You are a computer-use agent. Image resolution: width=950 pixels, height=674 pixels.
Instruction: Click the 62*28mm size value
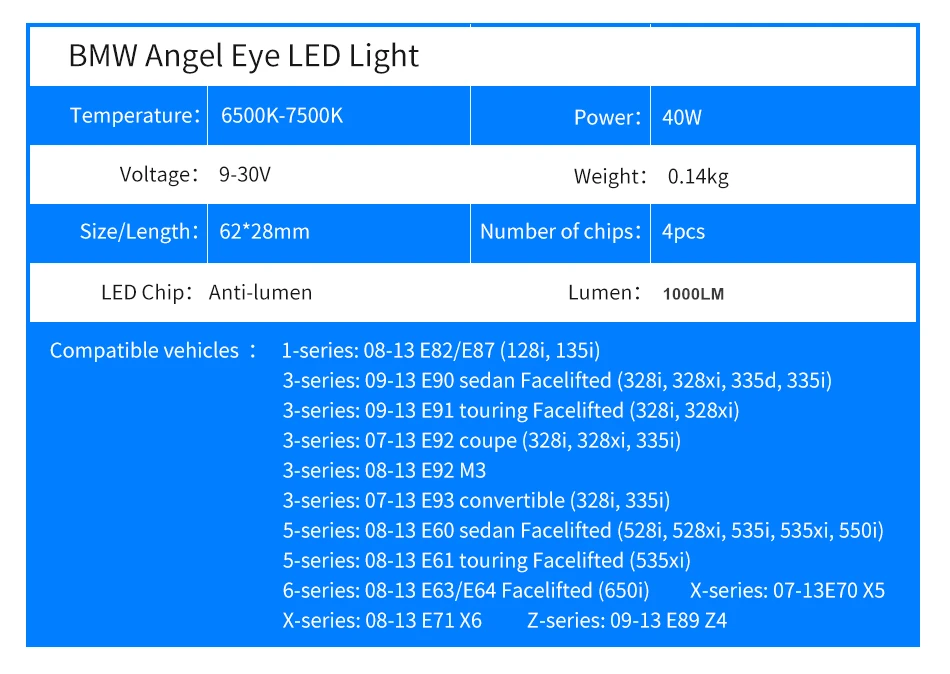[x=264, y=232]
